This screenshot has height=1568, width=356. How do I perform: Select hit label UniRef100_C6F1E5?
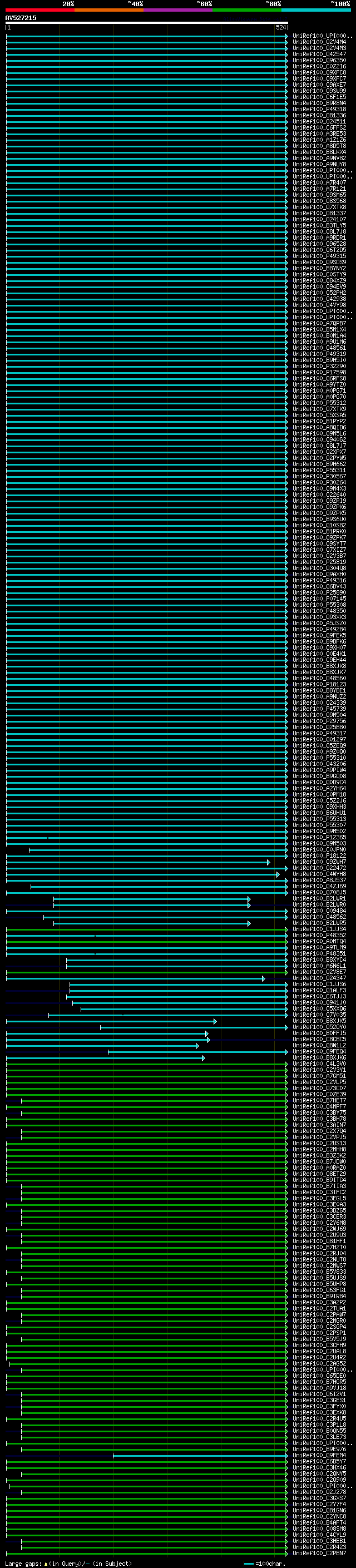tap(319, 97)
